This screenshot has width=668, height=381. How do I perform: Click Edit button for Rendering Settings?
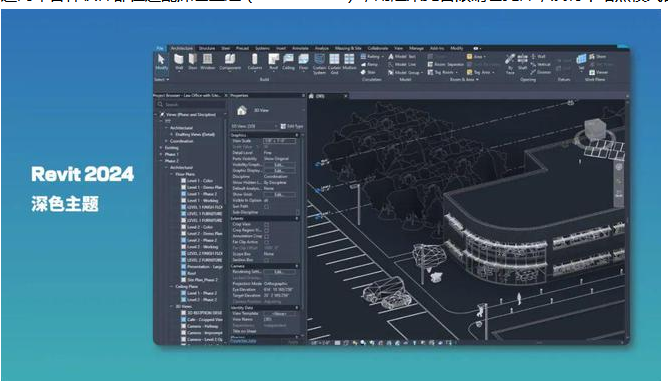click(x=279, y=272)
